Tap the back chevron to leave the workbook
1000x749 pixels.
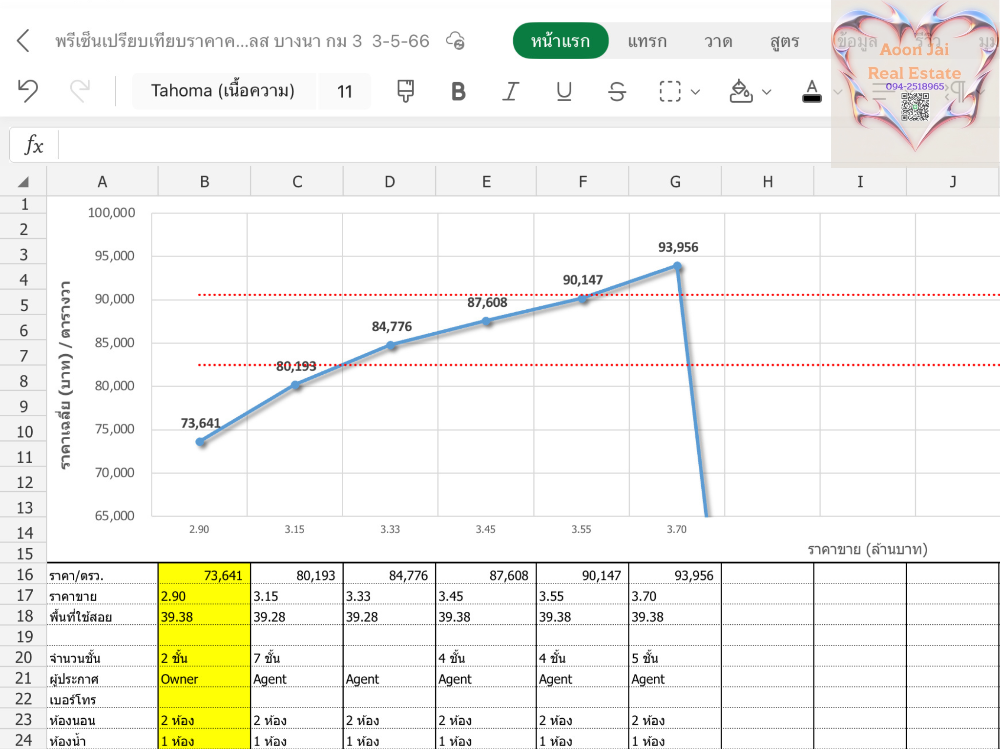click(24, 41)
